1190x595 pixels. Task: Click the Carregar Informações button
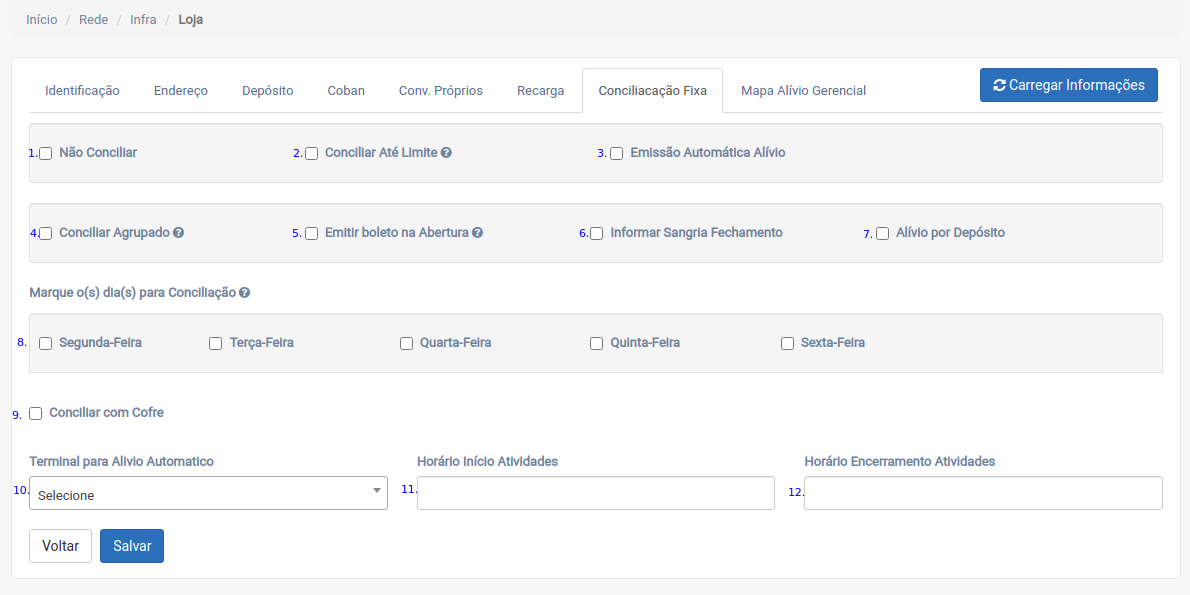click(1068, 85)
